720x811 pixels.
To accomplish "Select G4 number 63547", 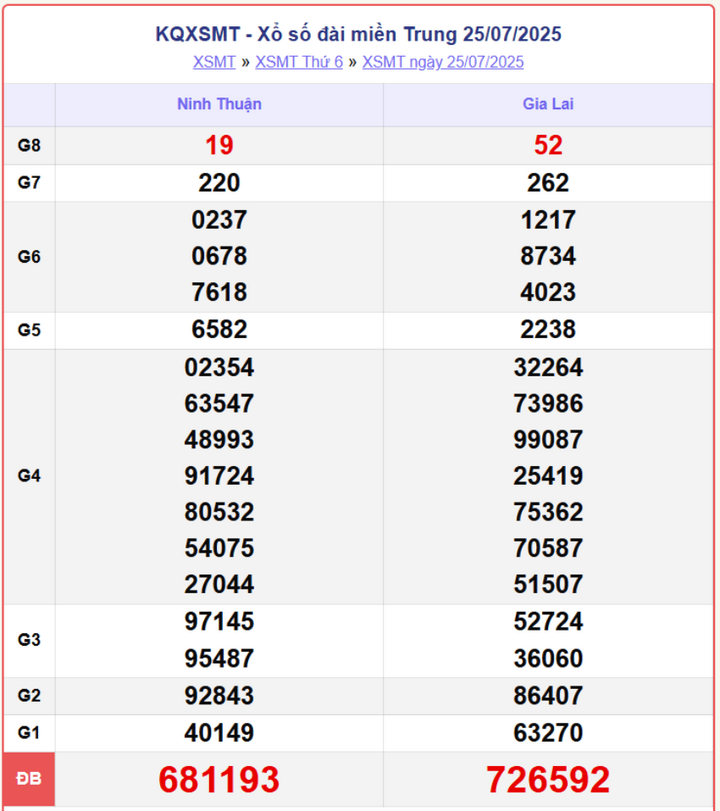I will pos(219,403).
